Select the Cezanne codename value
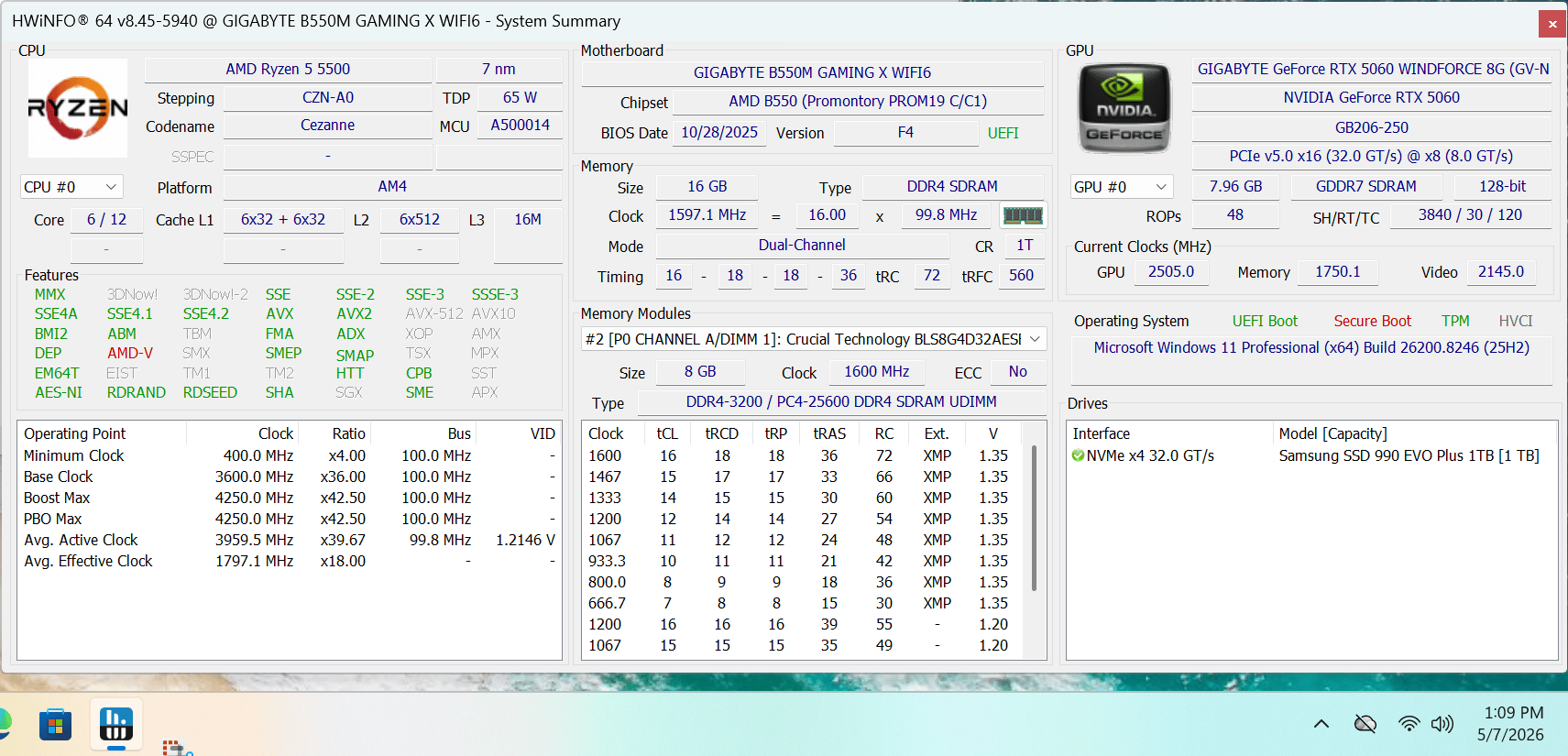The image size is (1568, 756). [x=327, y=125]
